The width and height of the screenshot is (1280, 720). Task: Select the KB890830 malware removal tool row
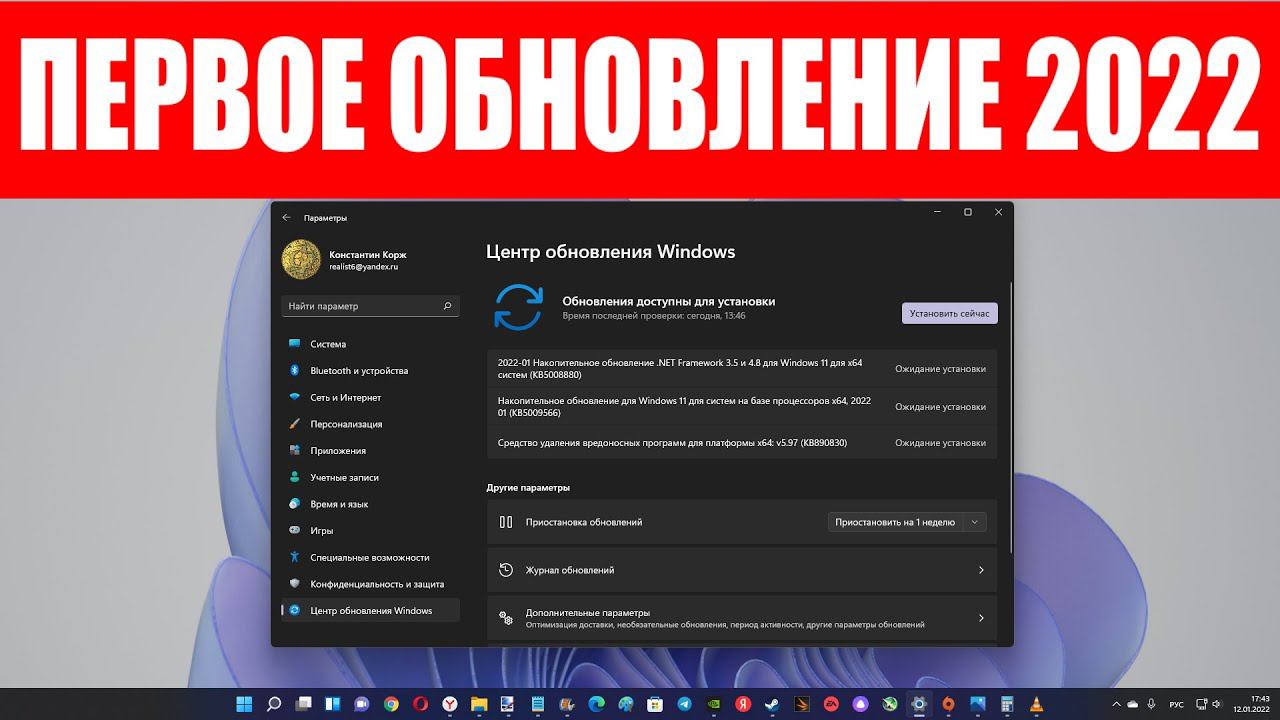coord(742,442)
